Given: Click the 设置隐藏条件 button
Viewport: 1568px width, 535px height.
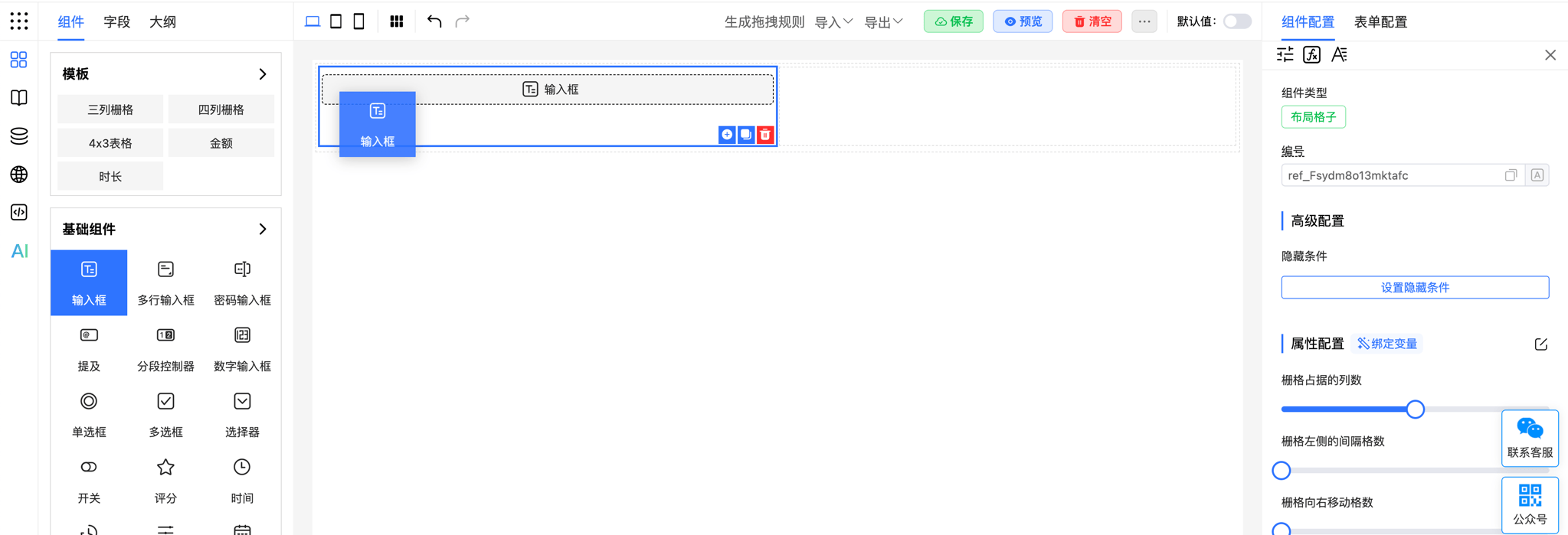Looking at the screenshot, I should [x=1414, y=288].
